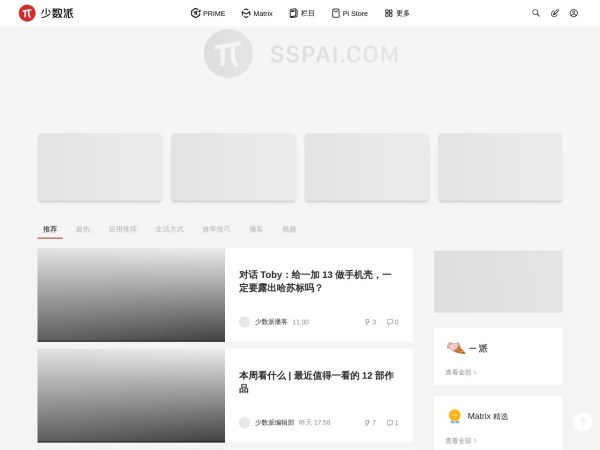
Task: Click the first banner card in the carousel
Action: [x=100, y=167]
